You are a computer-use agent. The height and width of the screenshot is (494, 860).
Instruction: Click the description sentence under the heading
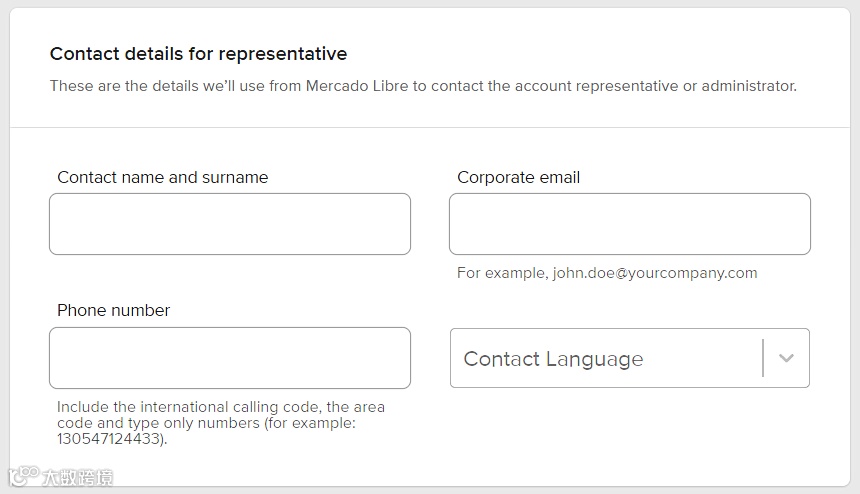click(423, 86)
